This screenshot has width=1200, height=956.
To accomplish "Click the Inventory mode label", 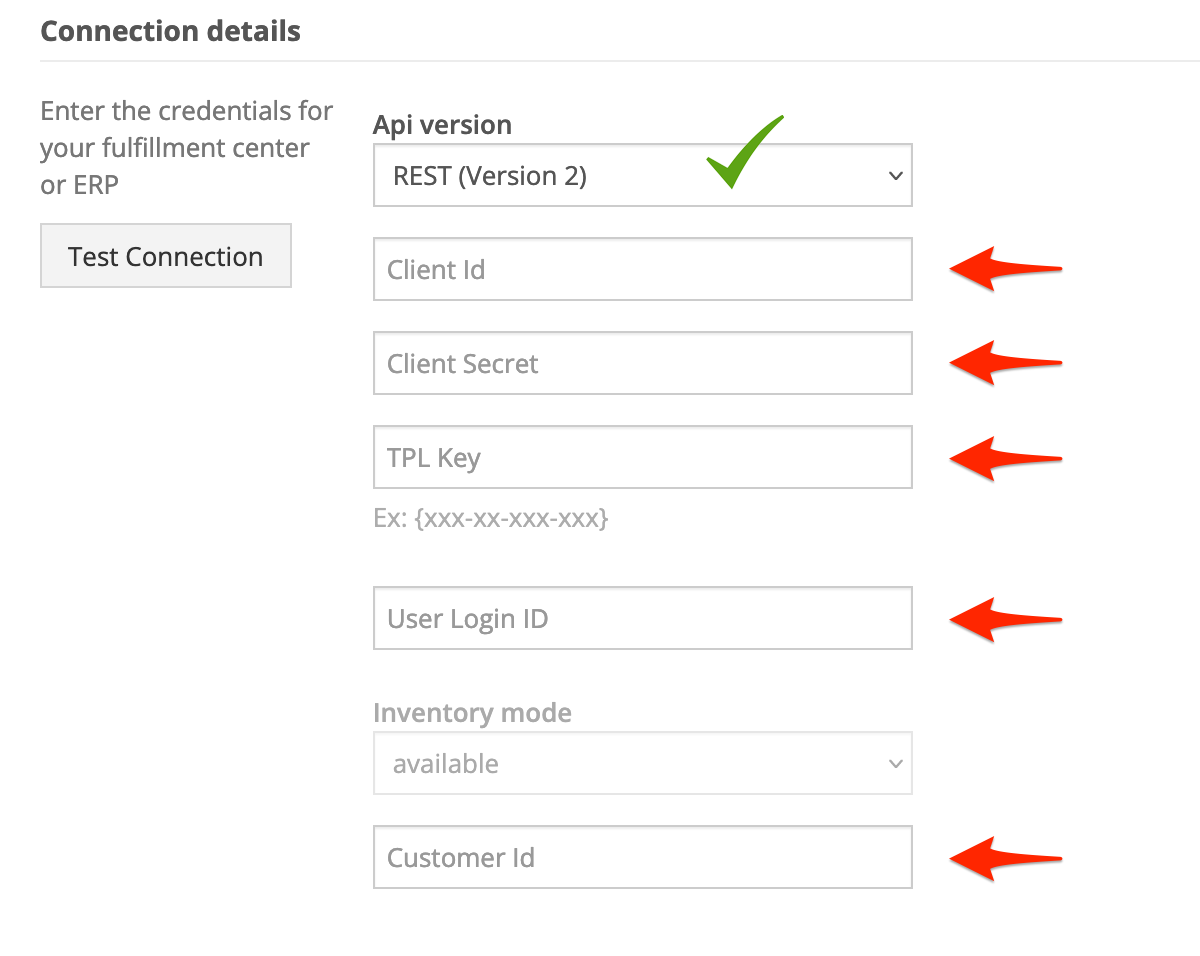I will point(472,713).
